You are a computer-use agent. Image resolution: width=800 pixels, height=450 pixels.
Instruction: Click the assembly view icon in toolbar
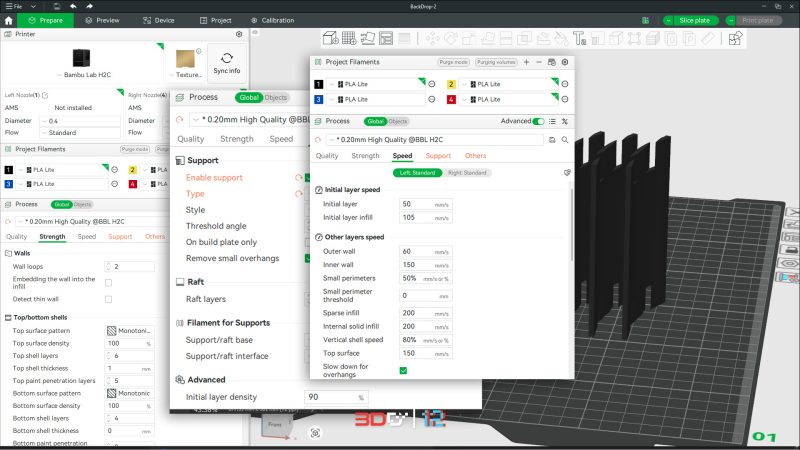(x=735, y=39)
